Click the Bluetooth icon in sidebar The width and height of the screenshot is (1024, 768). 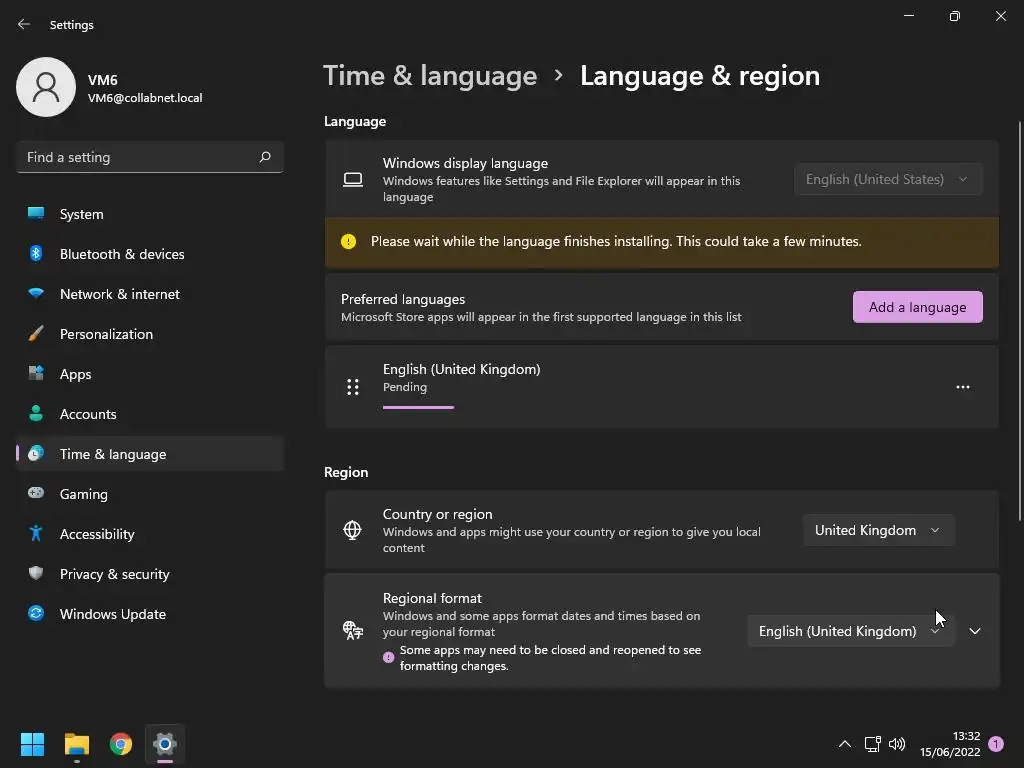pyautogui.click(x=36, y=253)
